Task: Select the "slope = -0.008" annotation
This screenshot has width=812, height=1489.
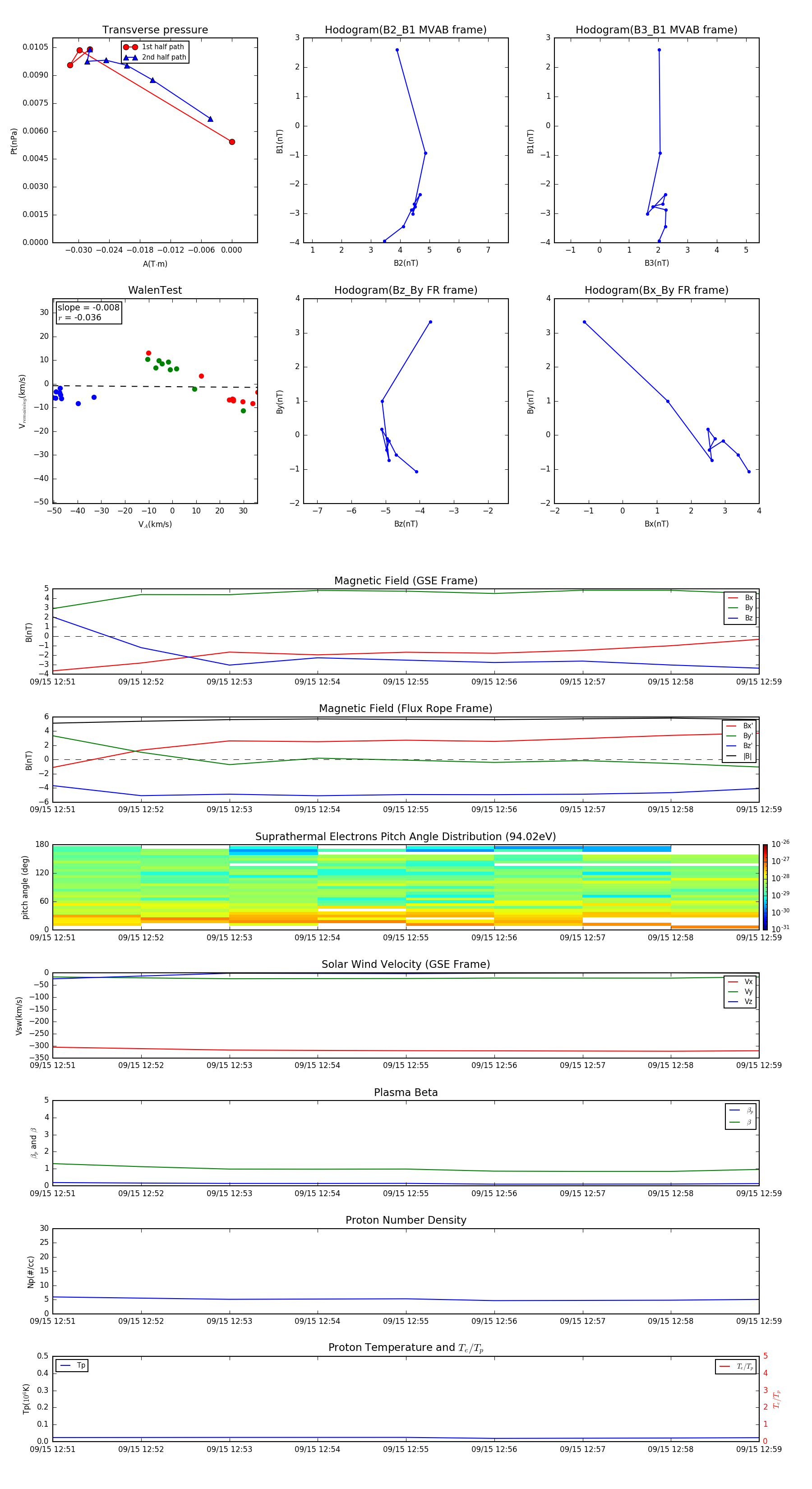Action: (88, 308)
